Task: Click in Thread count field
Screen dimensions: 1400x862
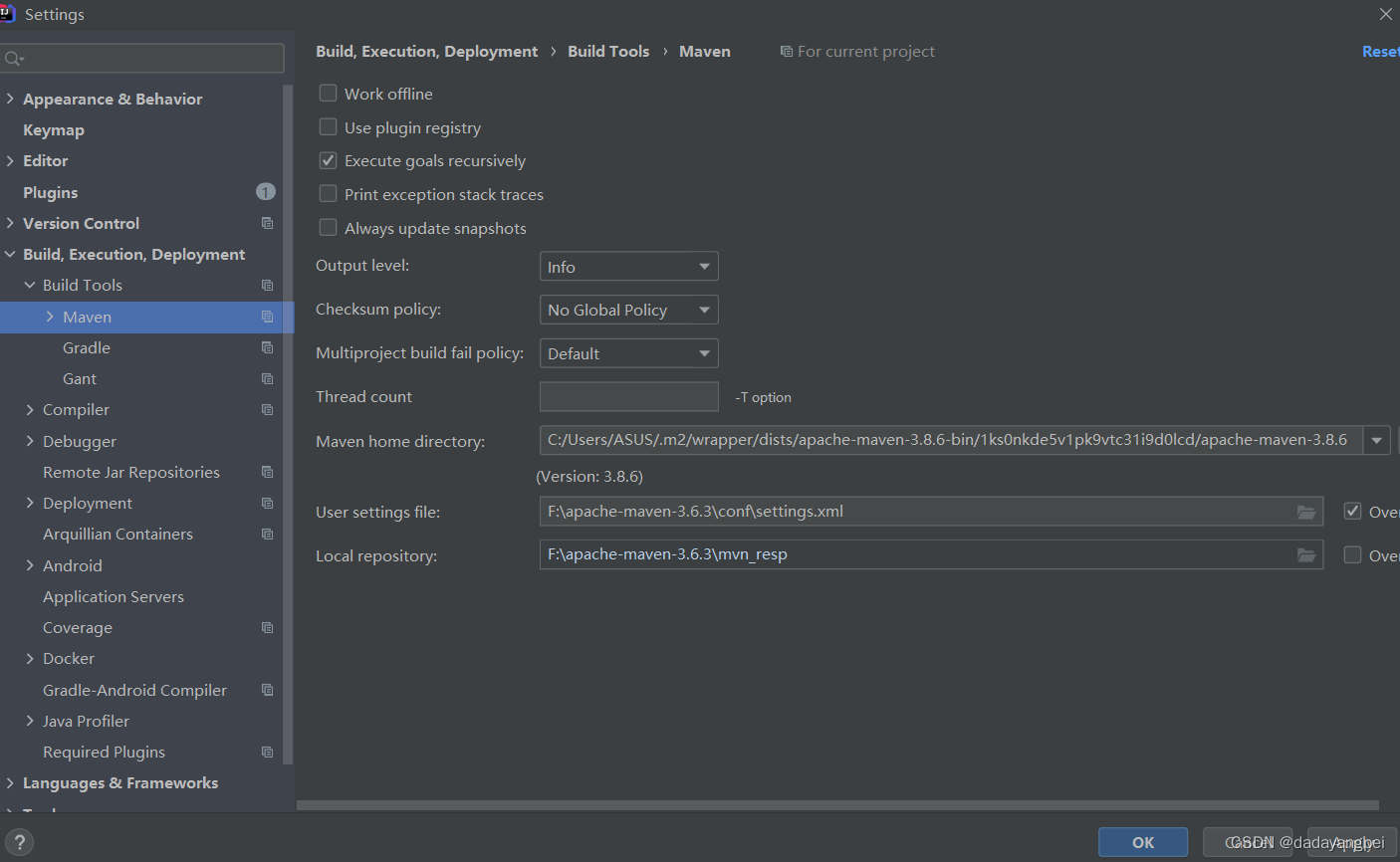Action: point(628,396)
